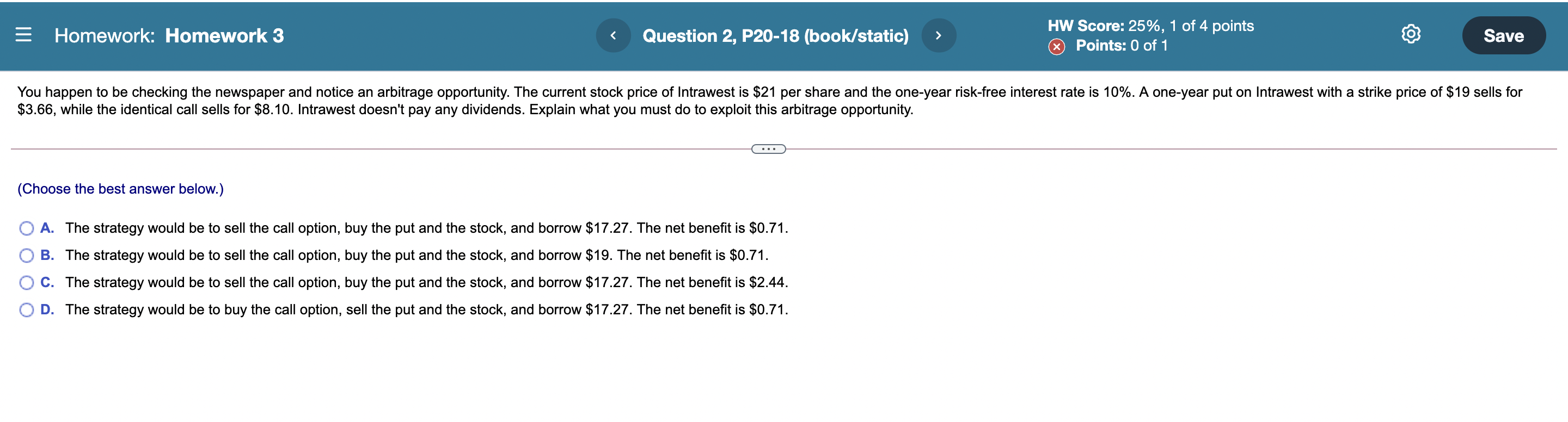
Task: Select answer choice C radio button
Action: [x=26, y=282]
